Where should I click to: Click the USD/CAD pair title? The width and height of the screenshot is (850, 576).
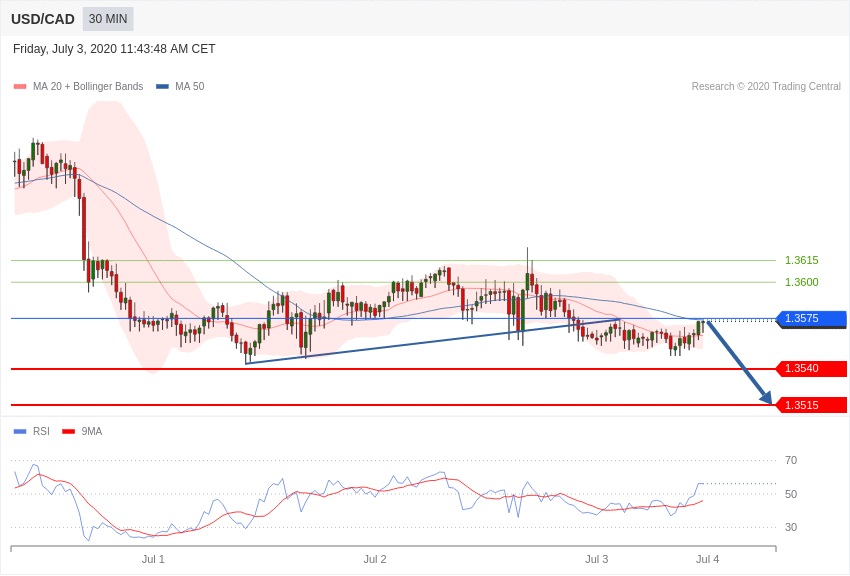[43, 19]
